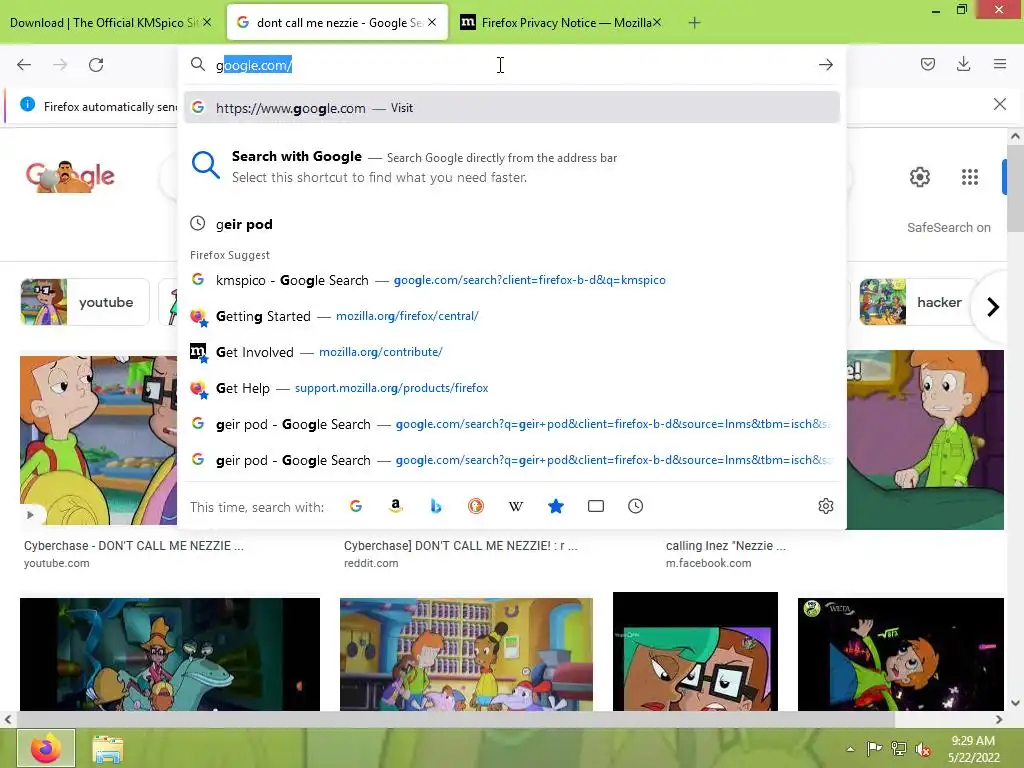Search this time with DuckDuckGo

(x=475, y=506)
